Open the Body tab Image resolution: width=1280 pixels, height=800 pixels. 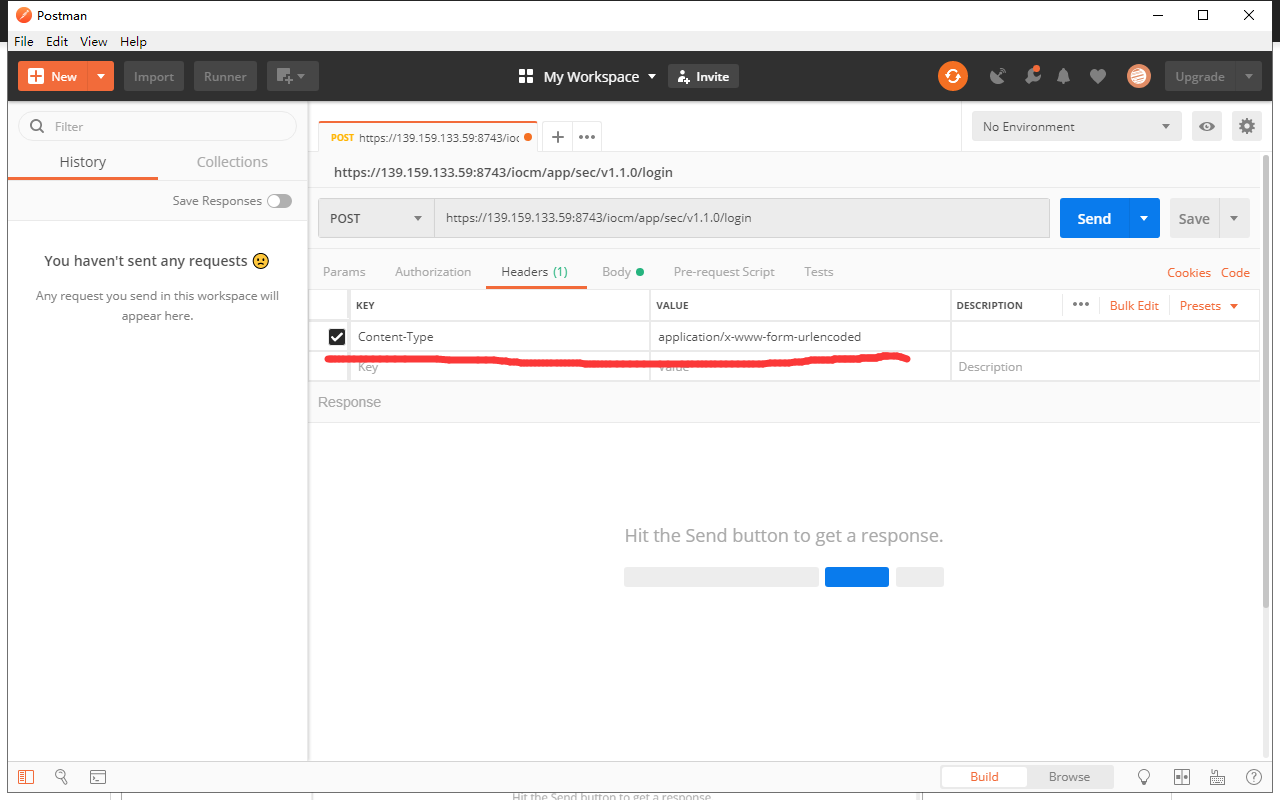[622, 272]
